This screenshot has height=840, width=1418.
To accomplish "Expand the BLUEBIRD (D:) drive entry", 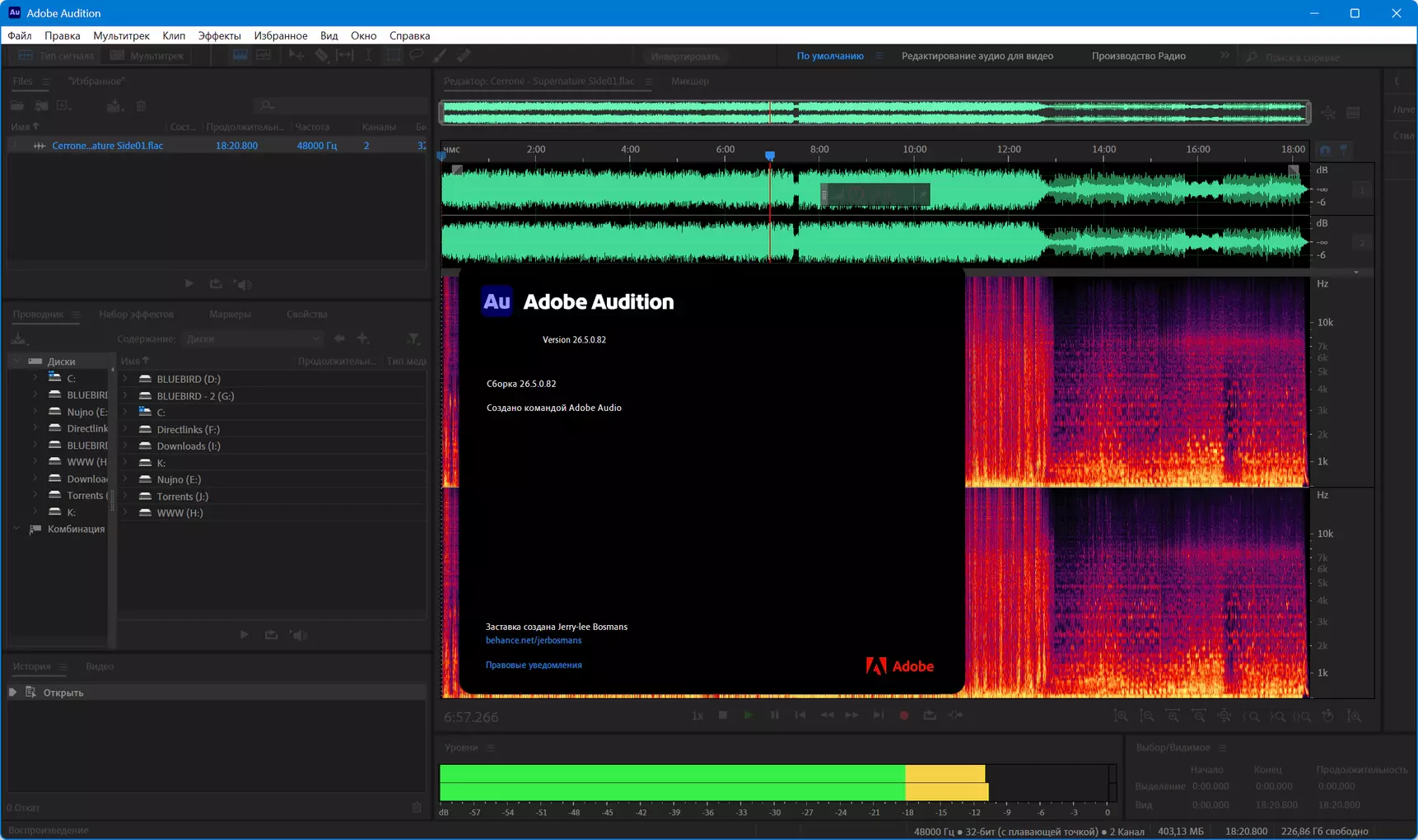I will pos(125,379).
